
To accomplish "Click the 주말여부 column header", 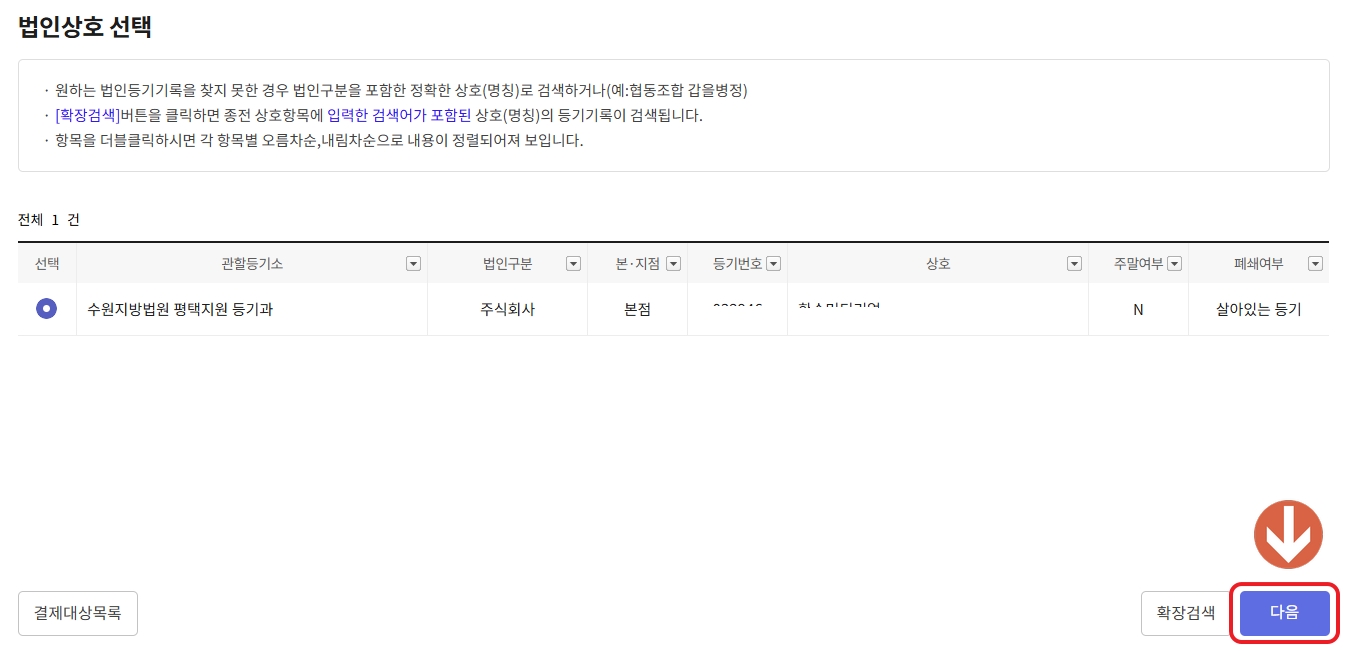I will (1140, 263).
